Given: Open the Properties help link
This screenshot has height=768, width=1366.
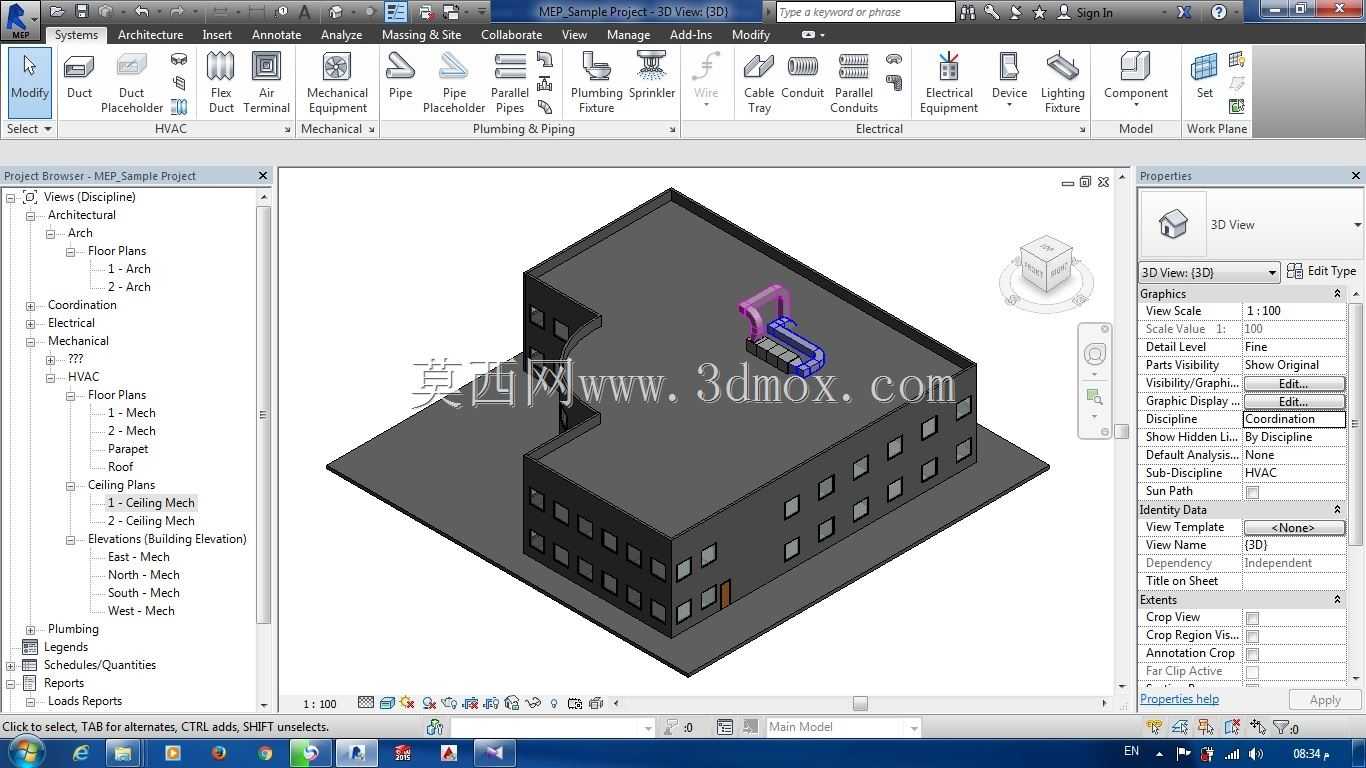Looking at the screenshot, I should [x=1179, y=699].
